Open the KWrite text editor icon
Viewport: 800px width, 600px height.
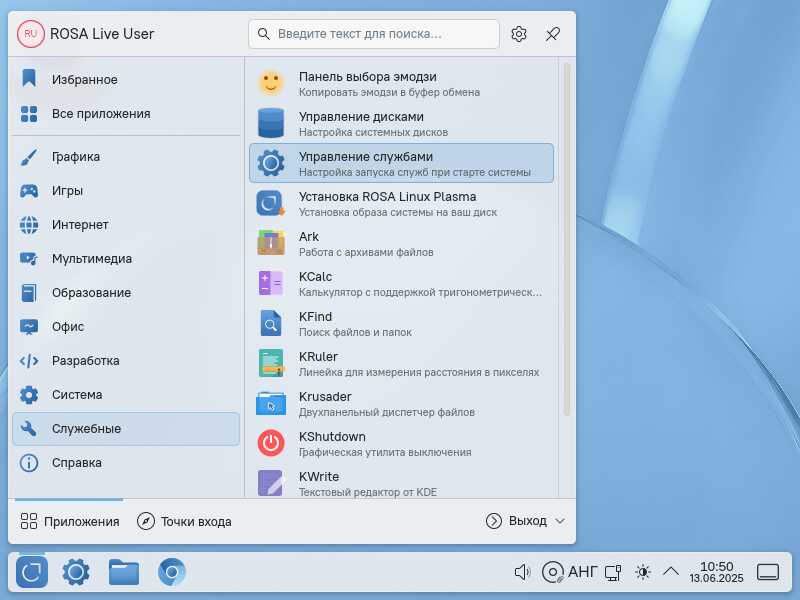coord(271,483)
